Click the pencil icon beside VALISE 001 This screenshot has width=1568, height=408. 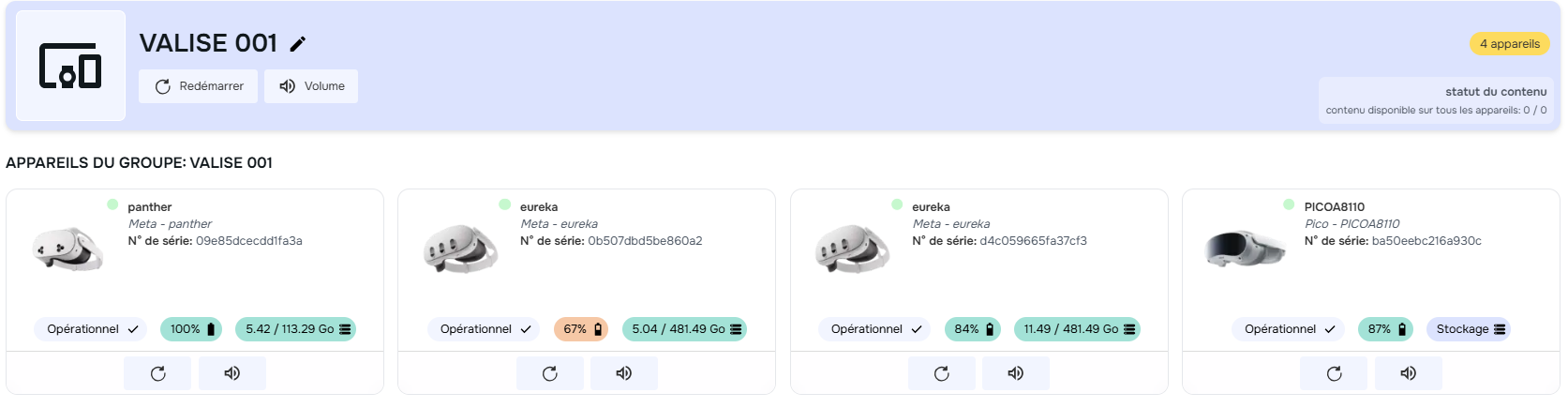(x=298, y=44)
